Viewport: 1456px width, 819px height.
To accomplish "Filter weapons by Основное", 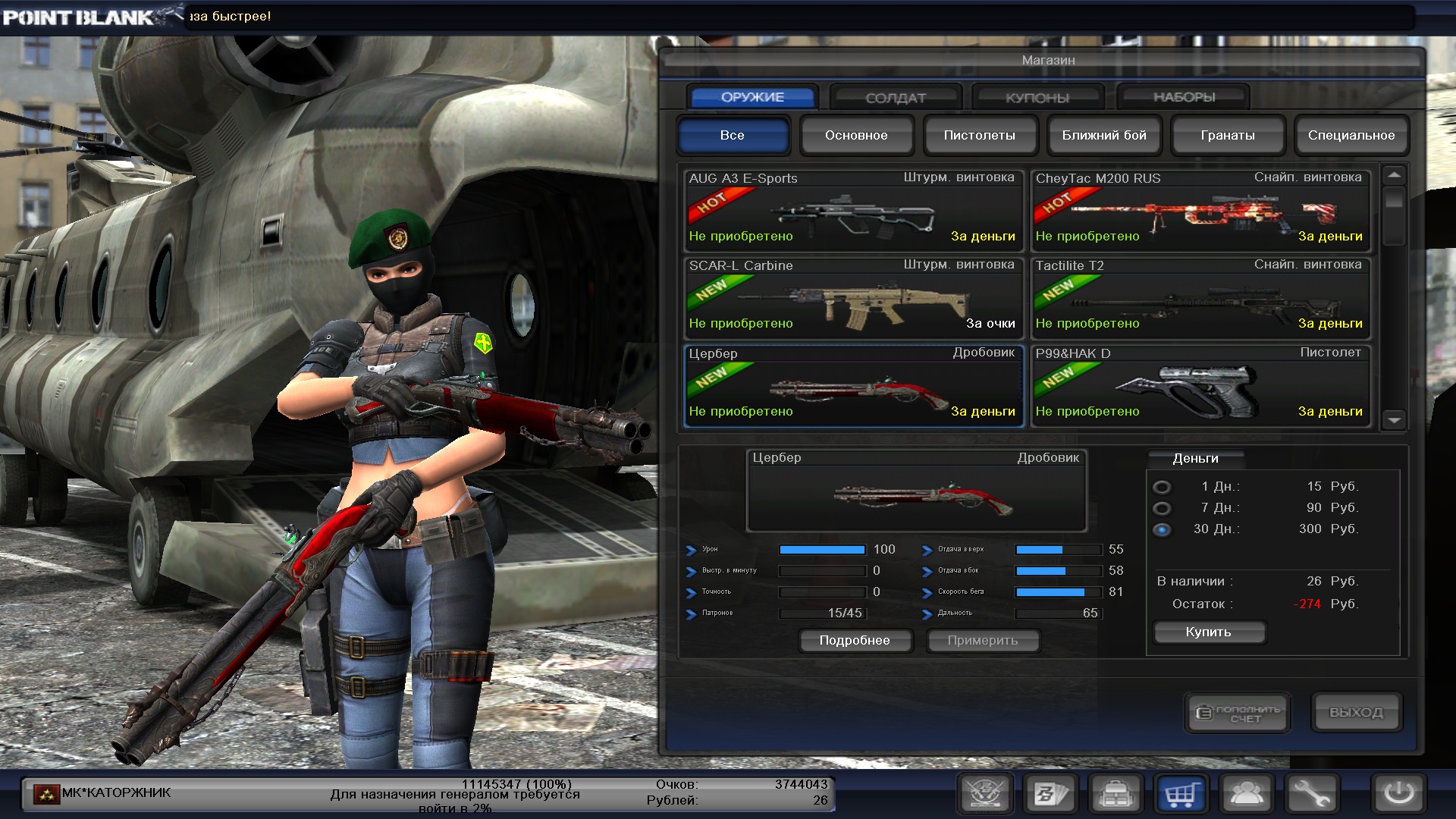I will [856, 135].
